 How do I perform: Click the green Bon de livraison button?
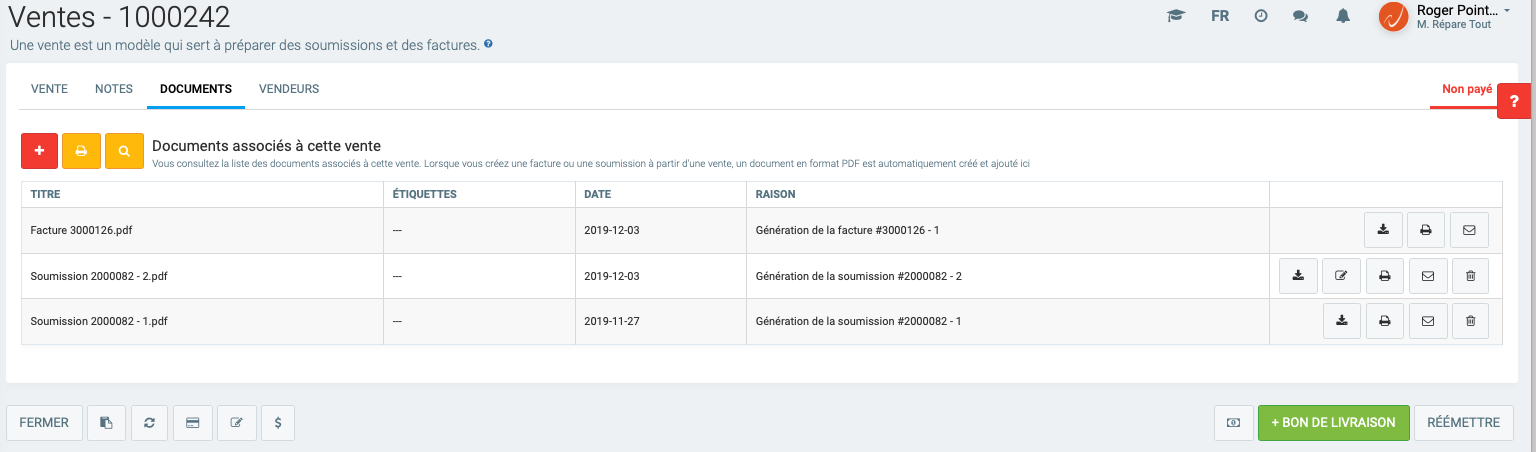[1333, 423]
